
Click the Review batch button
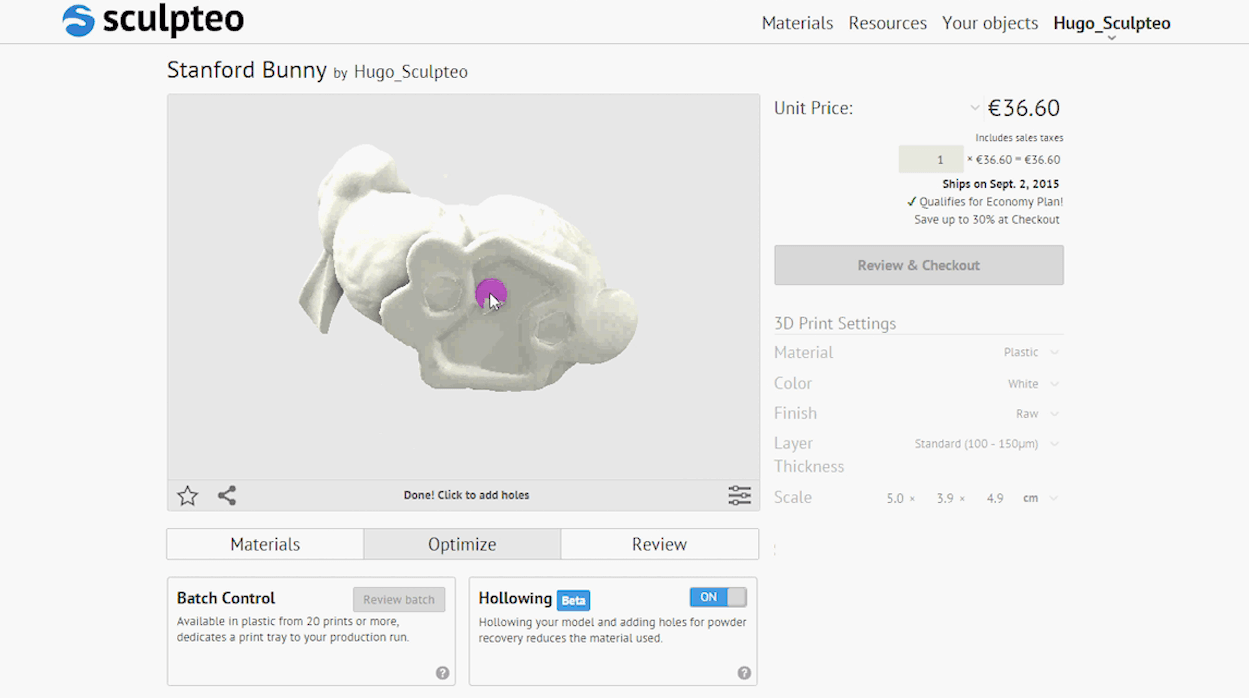tap(398, 599)
